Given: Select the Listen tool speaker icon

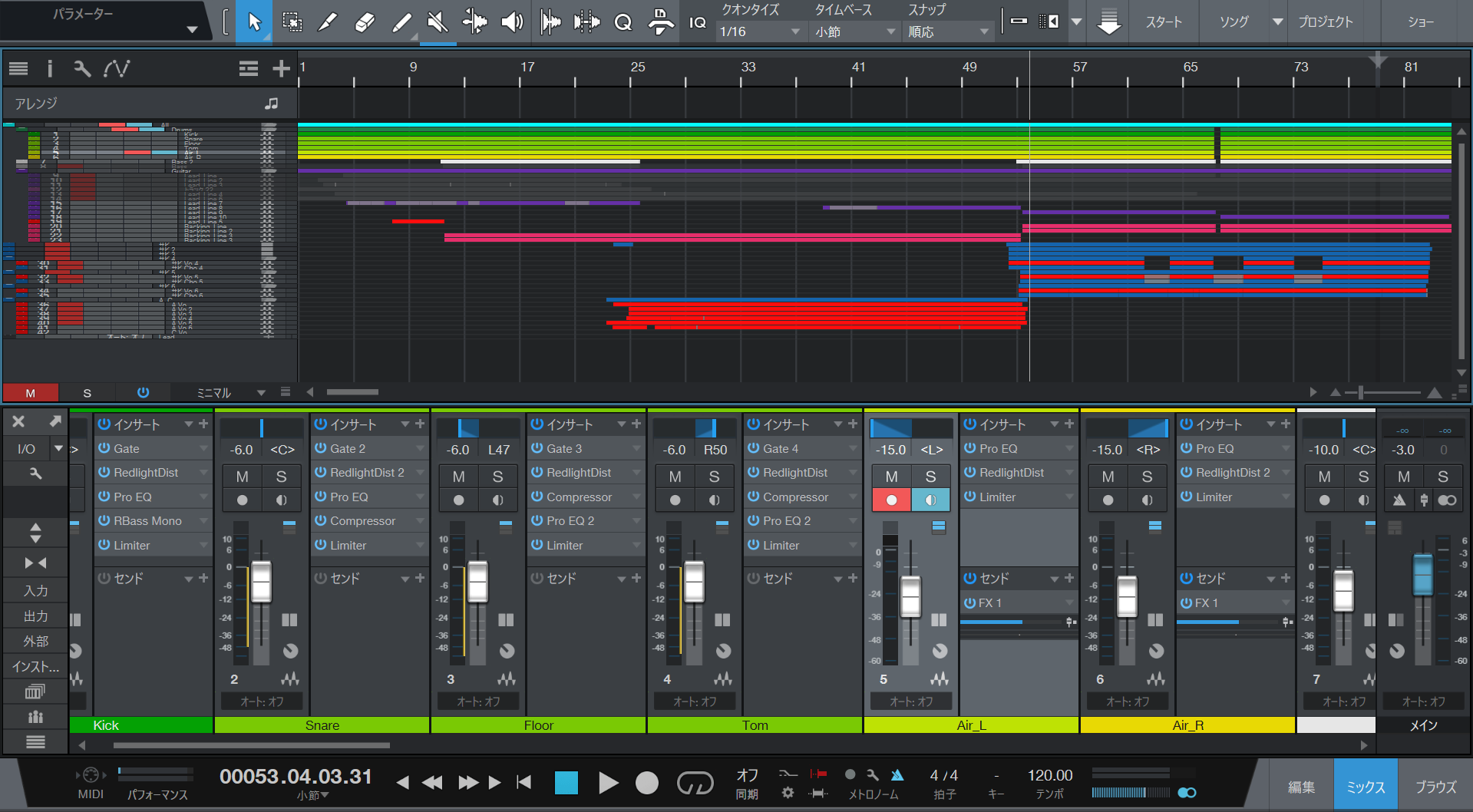Looking at the screenshot, I should pos(512,21).
